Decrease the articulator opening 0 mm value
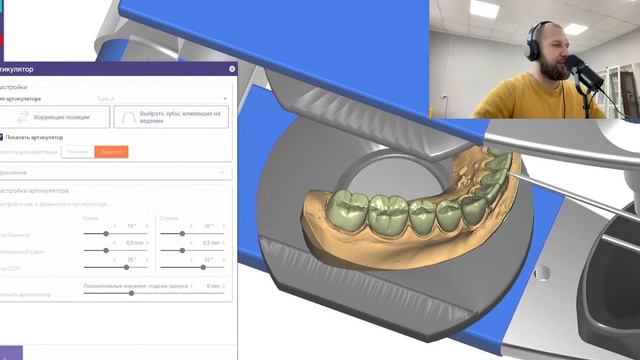Screen dimensions: 640x360 (191, 286)
